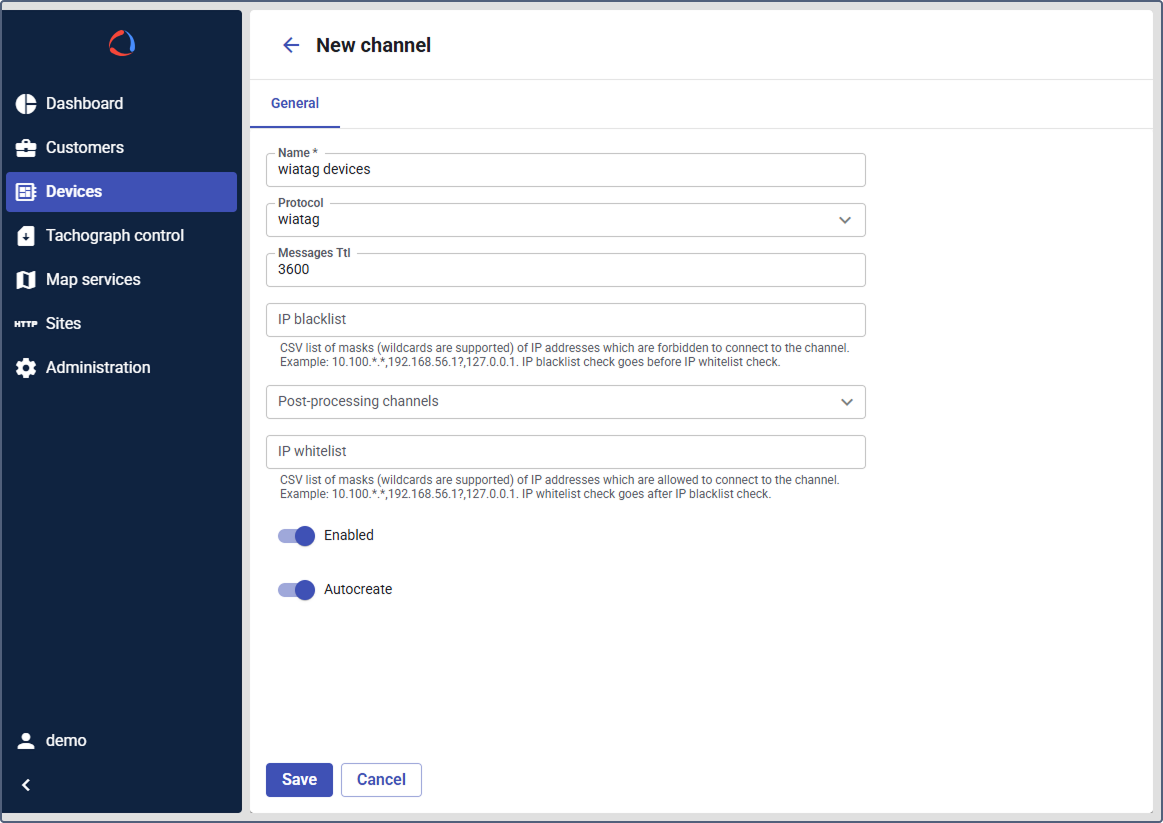This screenshot has width=1163, height=823.
Task: Click into the Name text field
Action: click(x=565, y=170)
